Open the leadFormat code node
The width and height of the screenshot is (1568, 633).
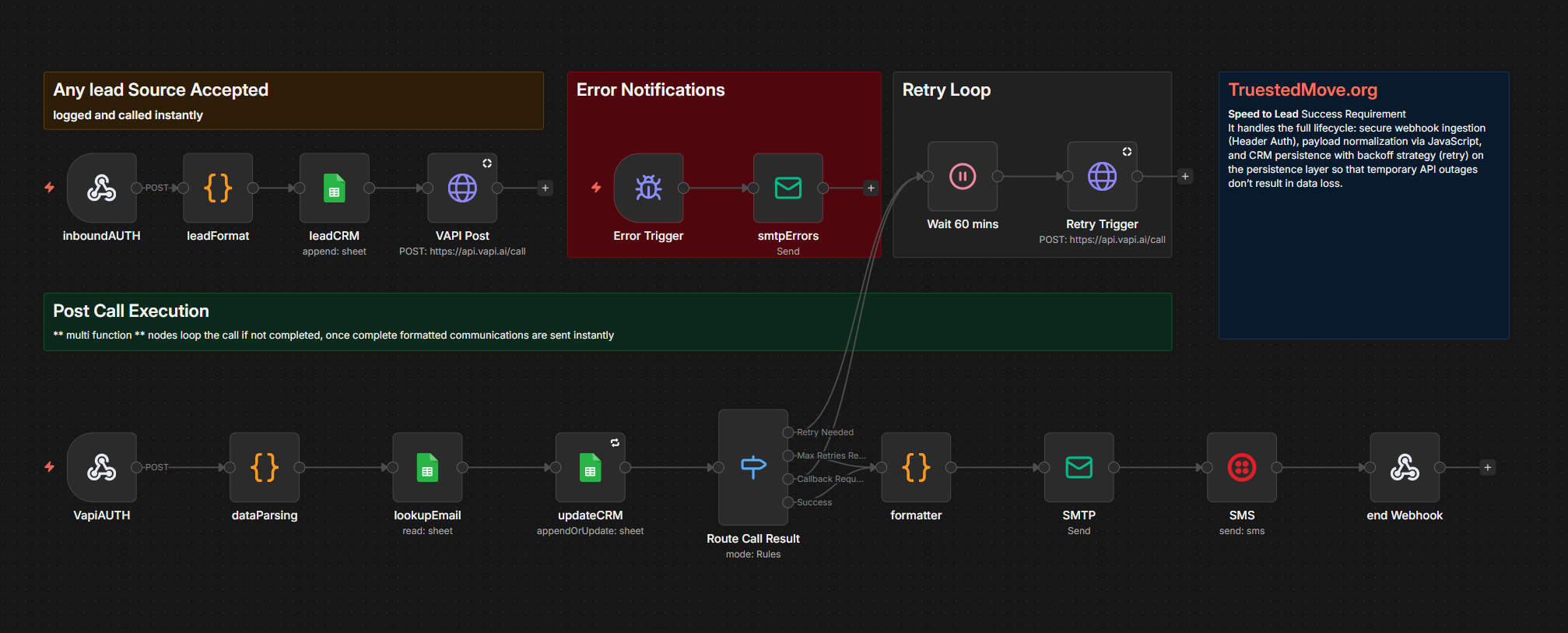point(218,188)
